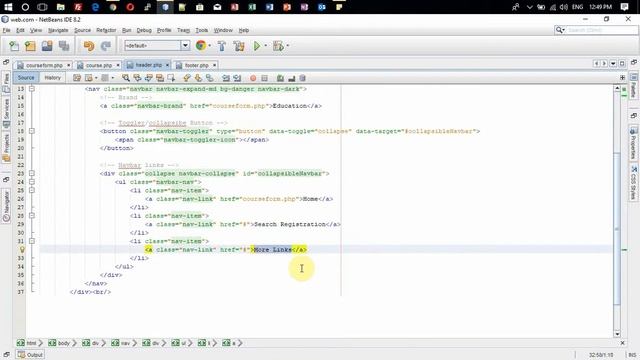Open the Navigator side panel
The image size is (640, 360).
click(x=6, y=206)
